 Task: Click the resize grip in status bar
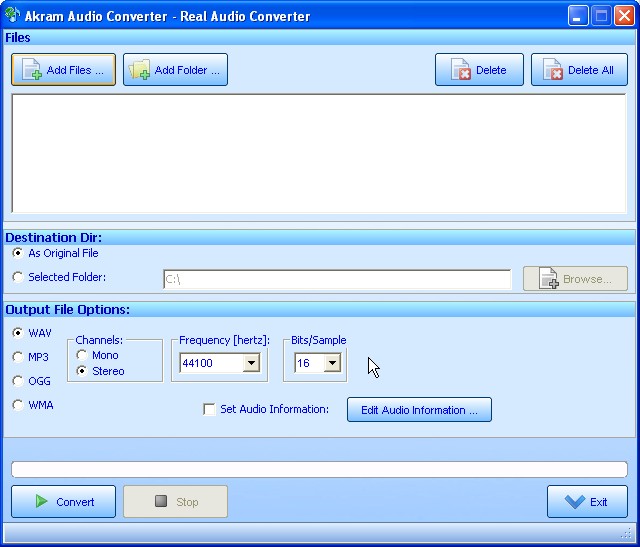coord(627,533)
